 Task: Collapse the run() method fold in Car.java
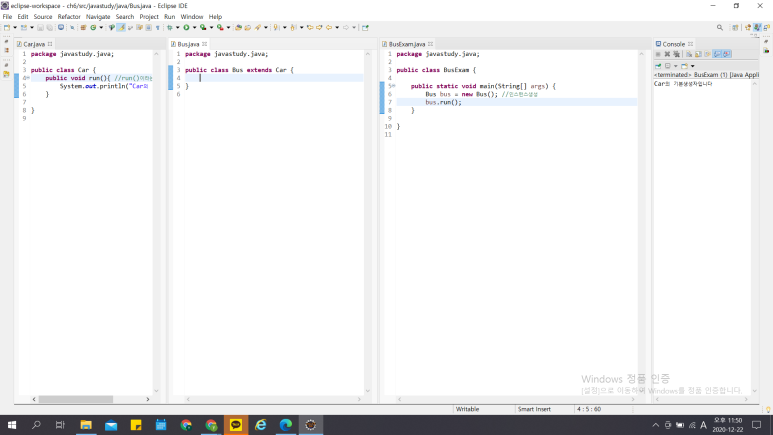coord(28,78)
